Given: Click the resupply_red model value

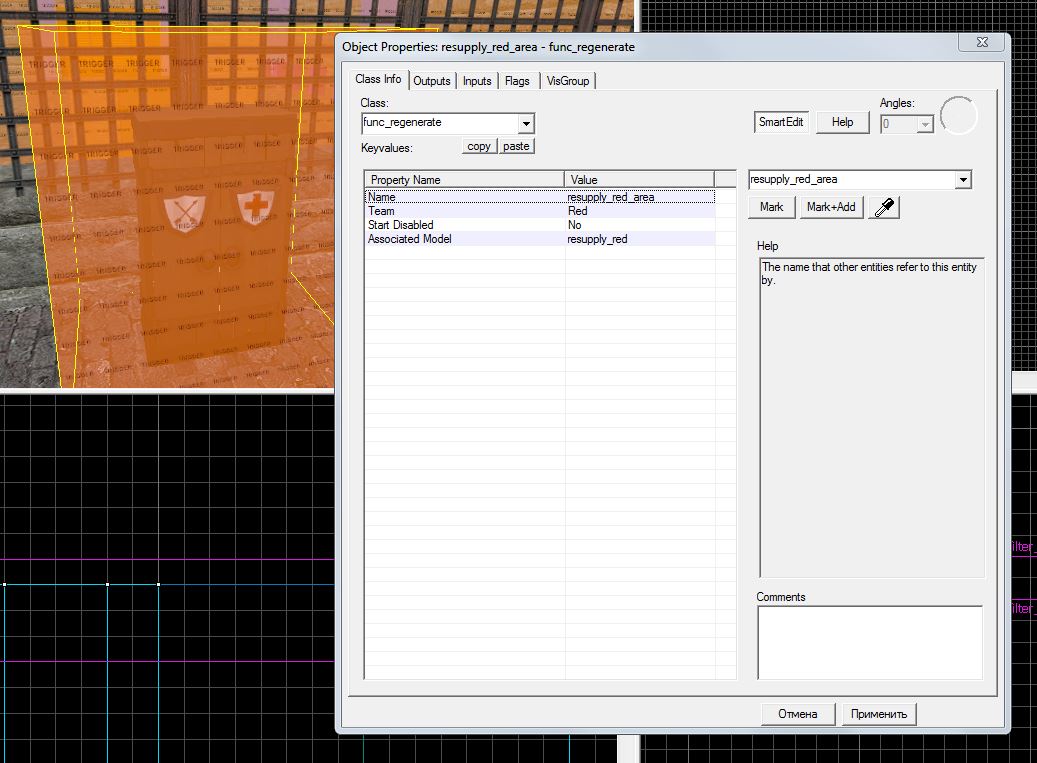Looking at the screenshot, I should pos(597,239).
